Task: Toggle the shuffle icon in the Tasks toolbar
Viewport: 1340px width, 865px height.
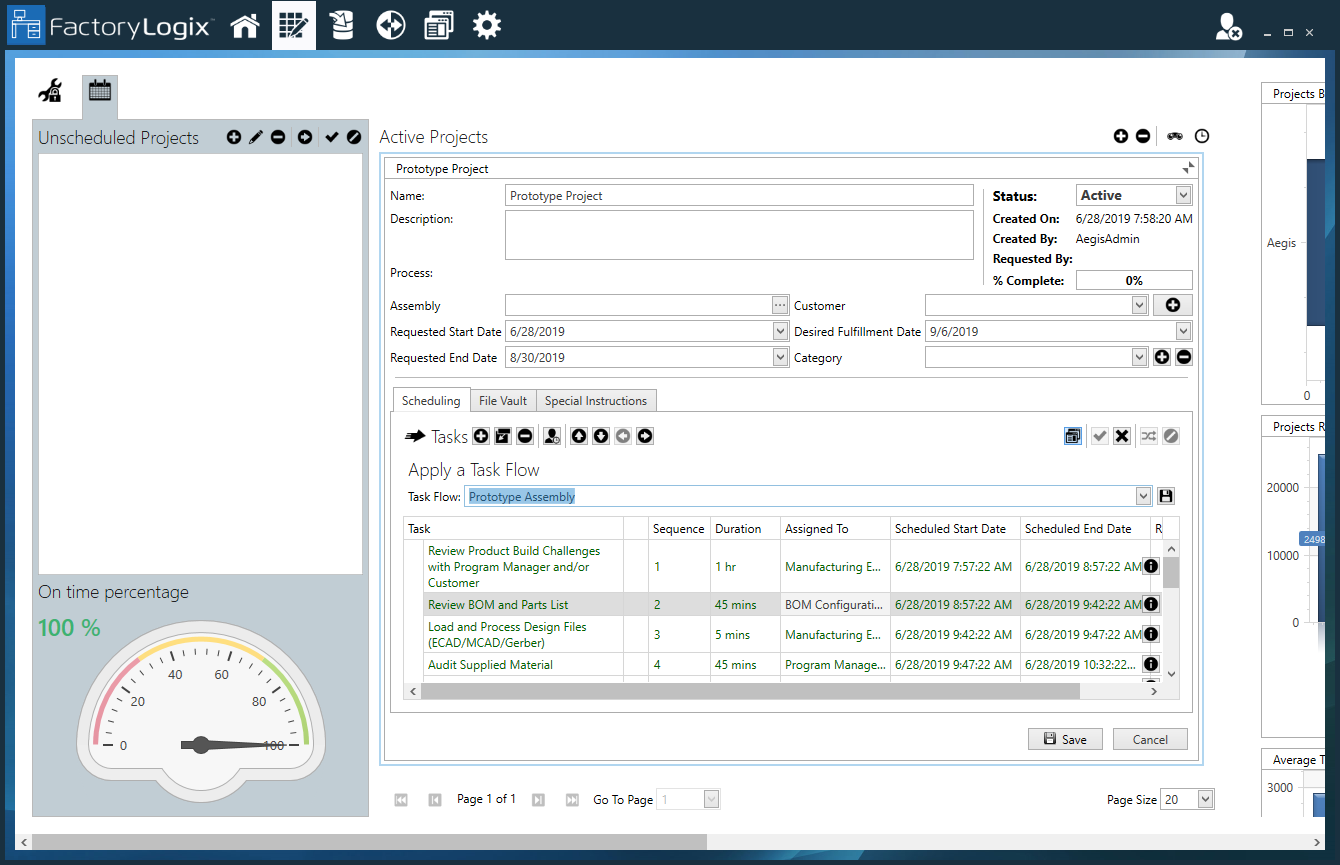Action: coord(1147,436)
